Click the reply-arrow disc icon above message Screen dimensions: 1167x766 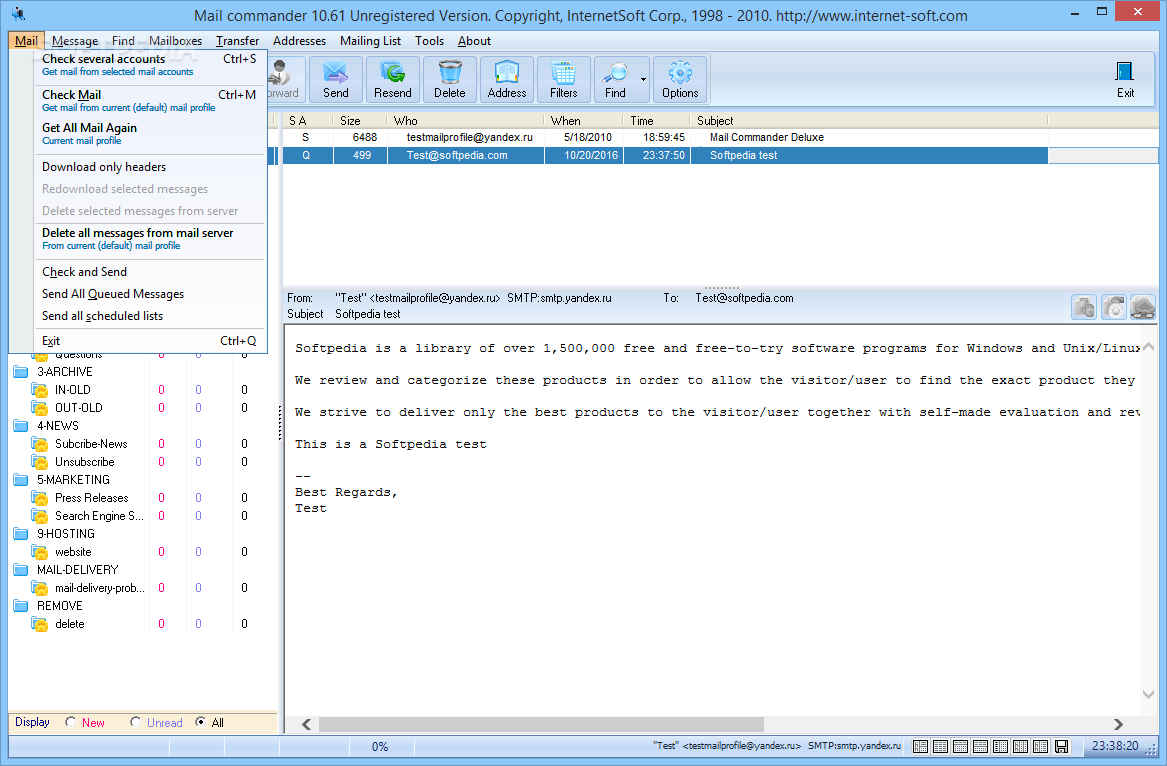point(1113,307)
